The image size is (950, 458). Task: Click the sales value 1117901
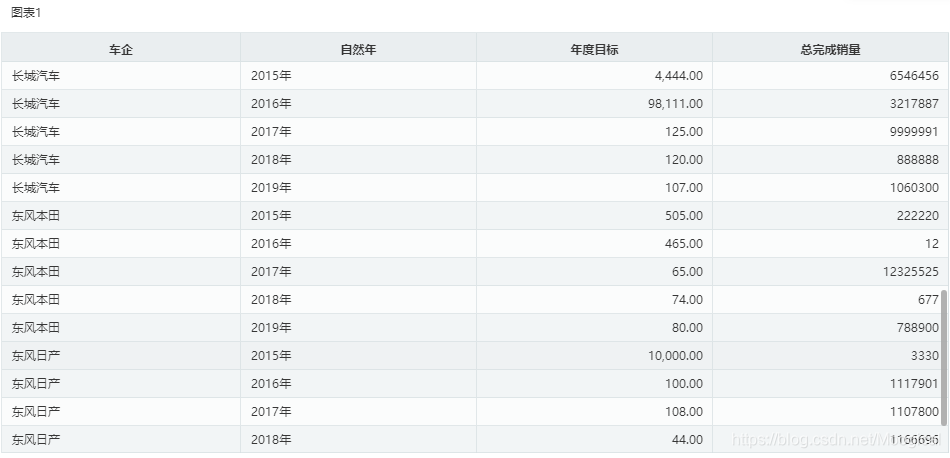pyautogui.click(x=914, y=383)
